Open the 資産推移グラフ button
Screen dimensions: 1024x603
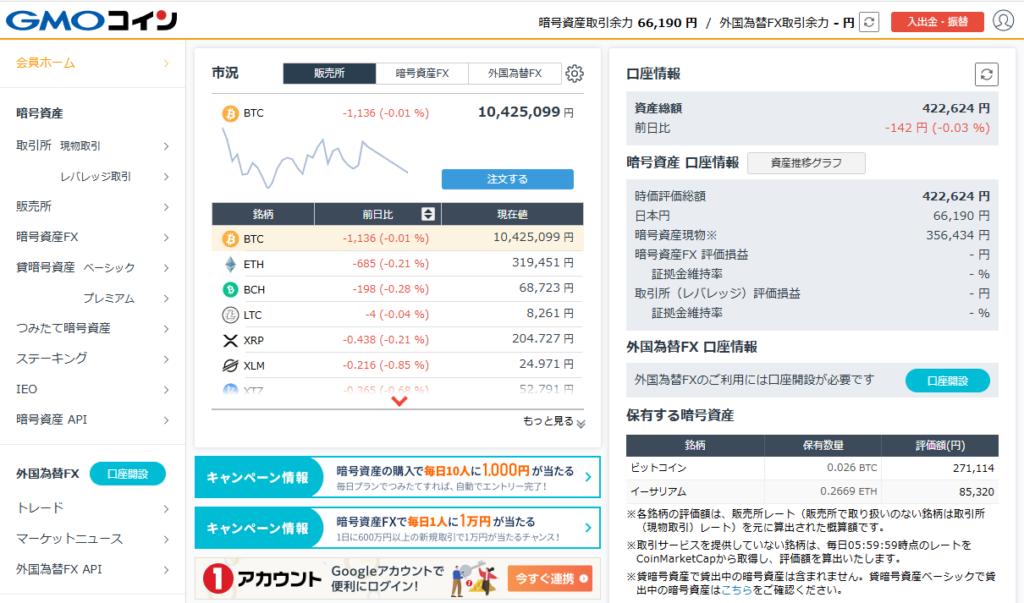pyautogui.click(x=806, y=163)
